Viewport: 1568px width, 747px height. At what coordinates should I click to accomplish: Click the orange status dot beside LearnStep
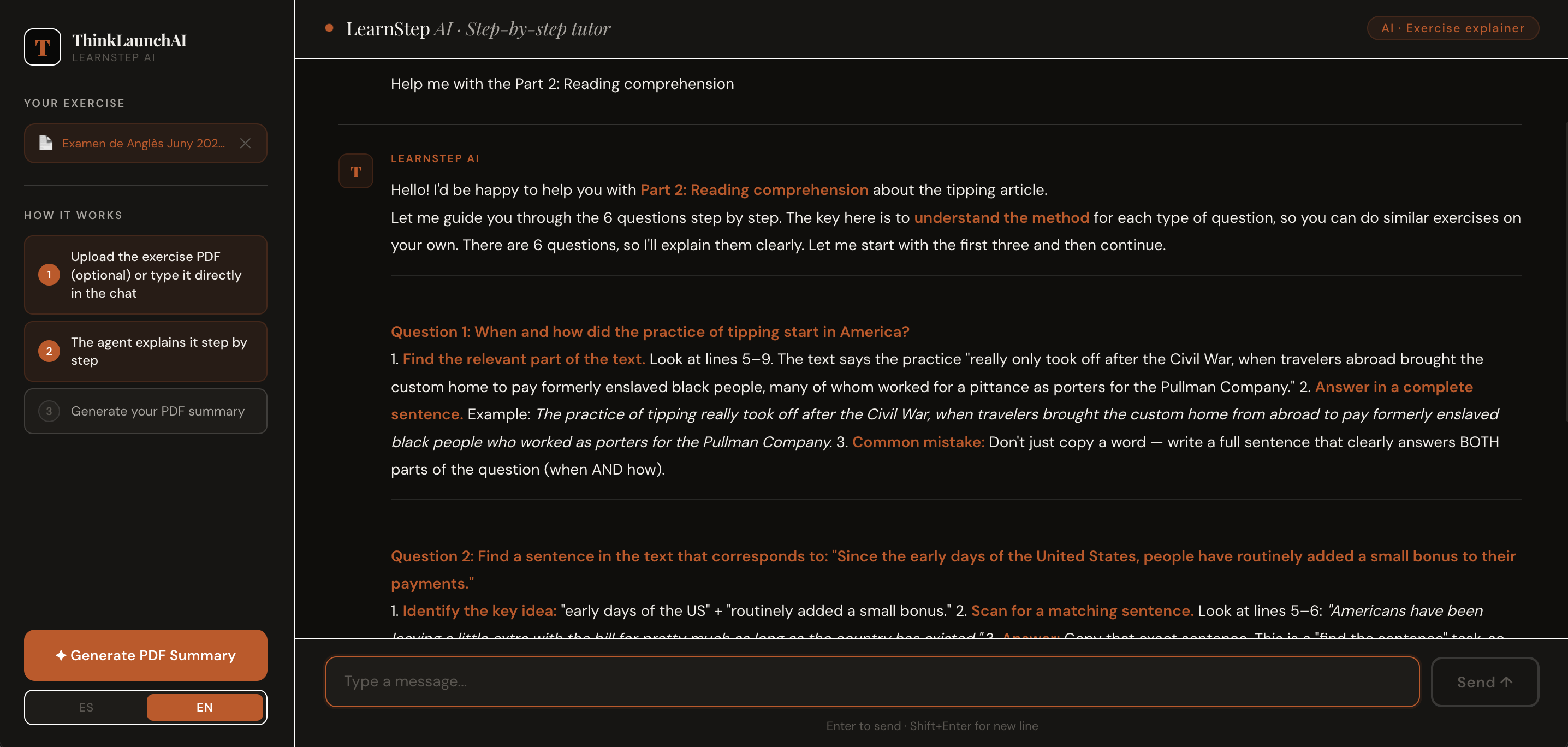point(329,28)
